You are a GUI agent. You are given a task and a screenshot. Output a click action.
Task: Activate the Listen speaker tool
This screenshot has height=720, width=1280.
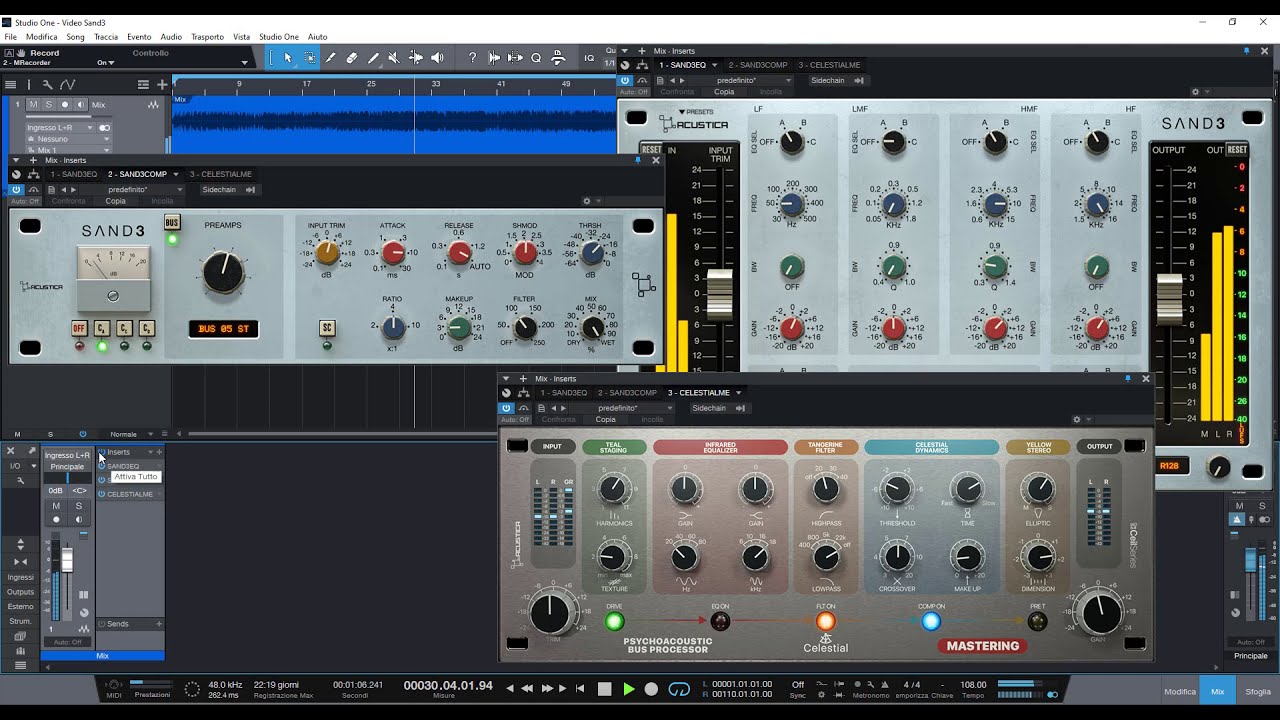click(x=437, y=58)
